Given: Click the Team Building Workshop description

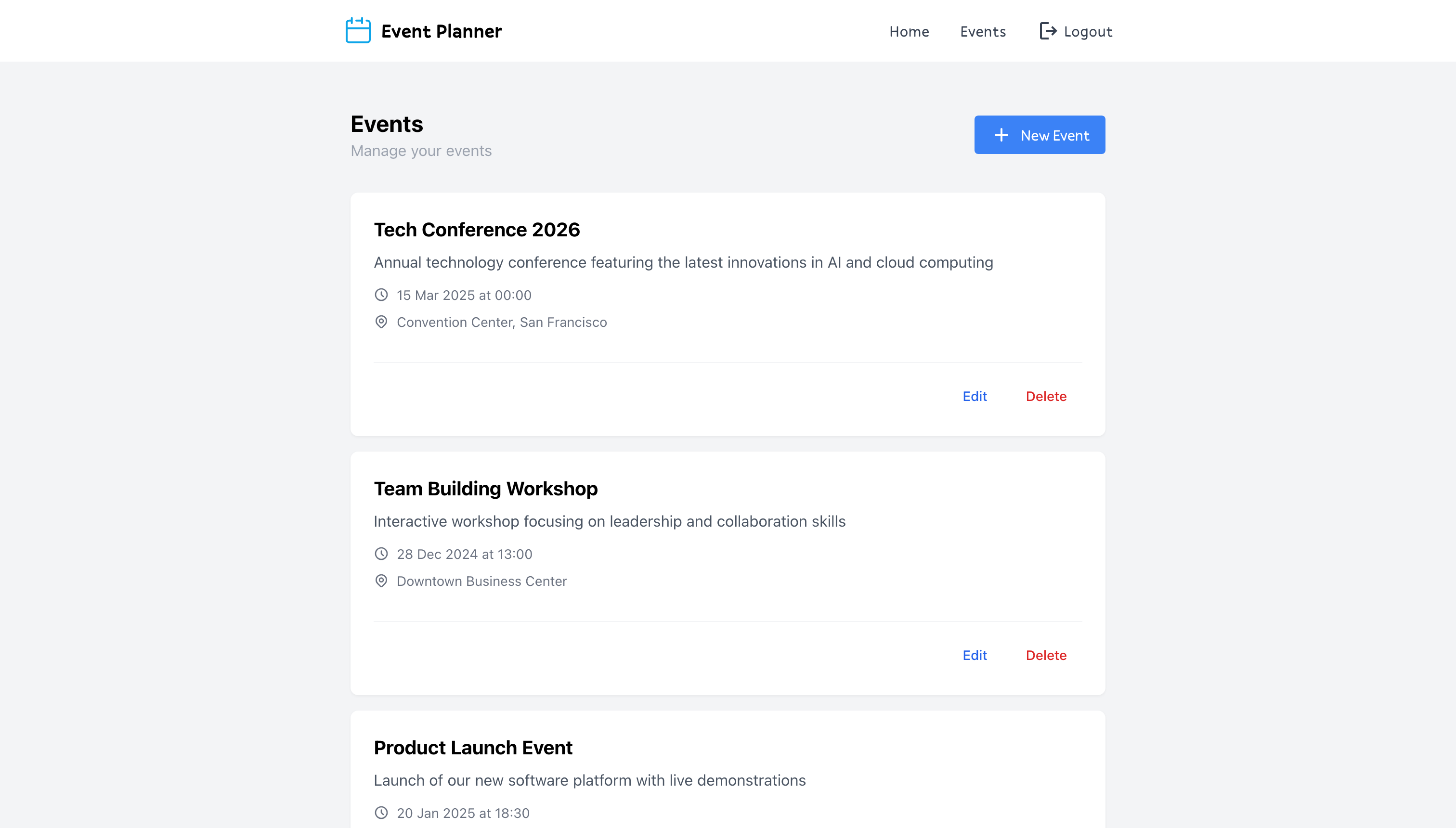Looking at the screenshot, I should [609, 521].
